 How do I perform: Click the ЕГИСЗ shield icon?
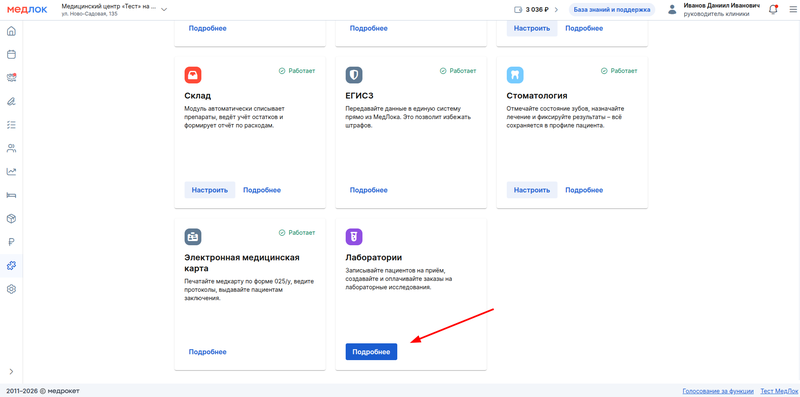[354, 75]
